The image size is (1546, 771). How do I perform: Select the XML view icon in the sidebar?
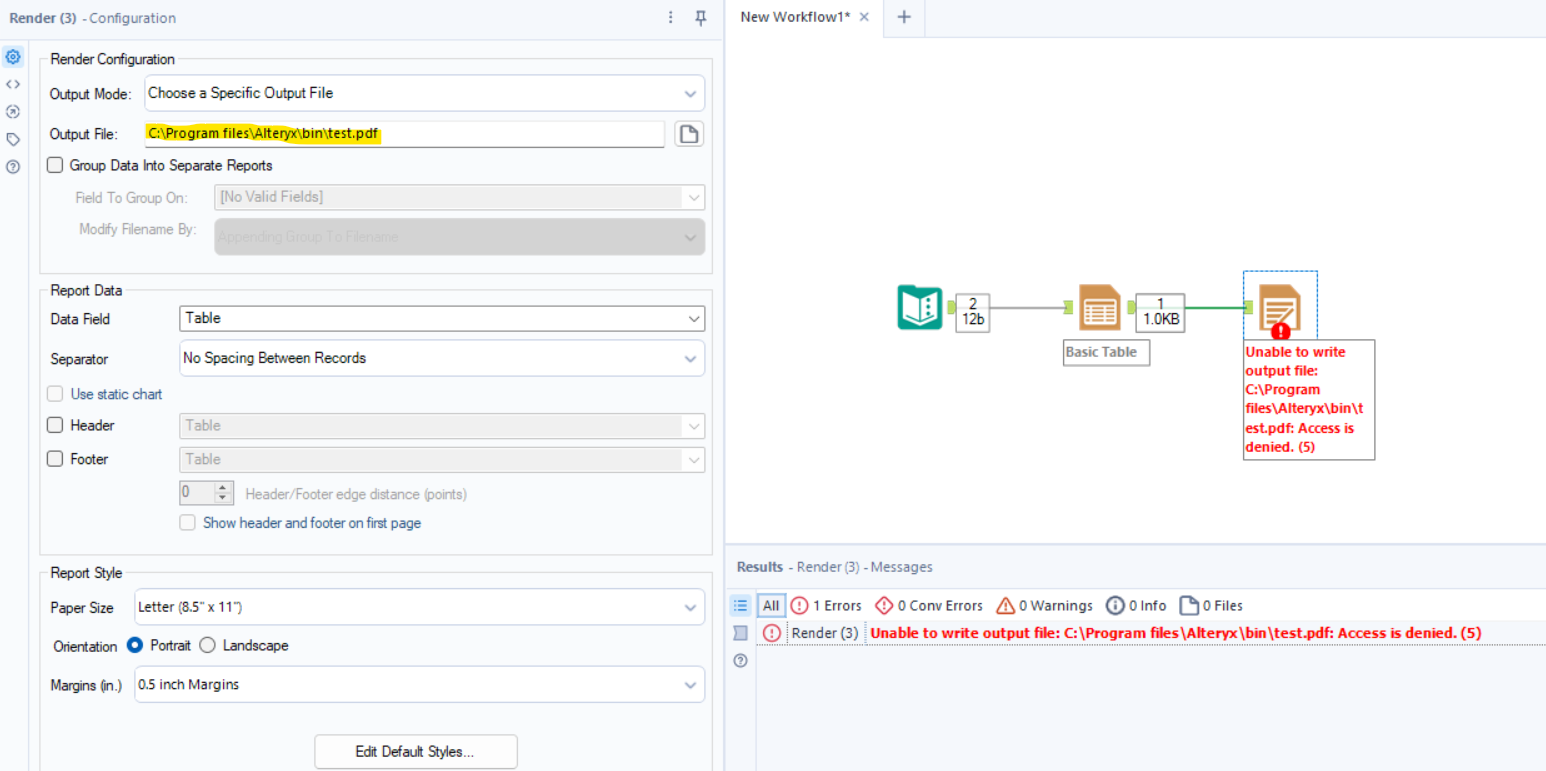[x=13, y=84]
